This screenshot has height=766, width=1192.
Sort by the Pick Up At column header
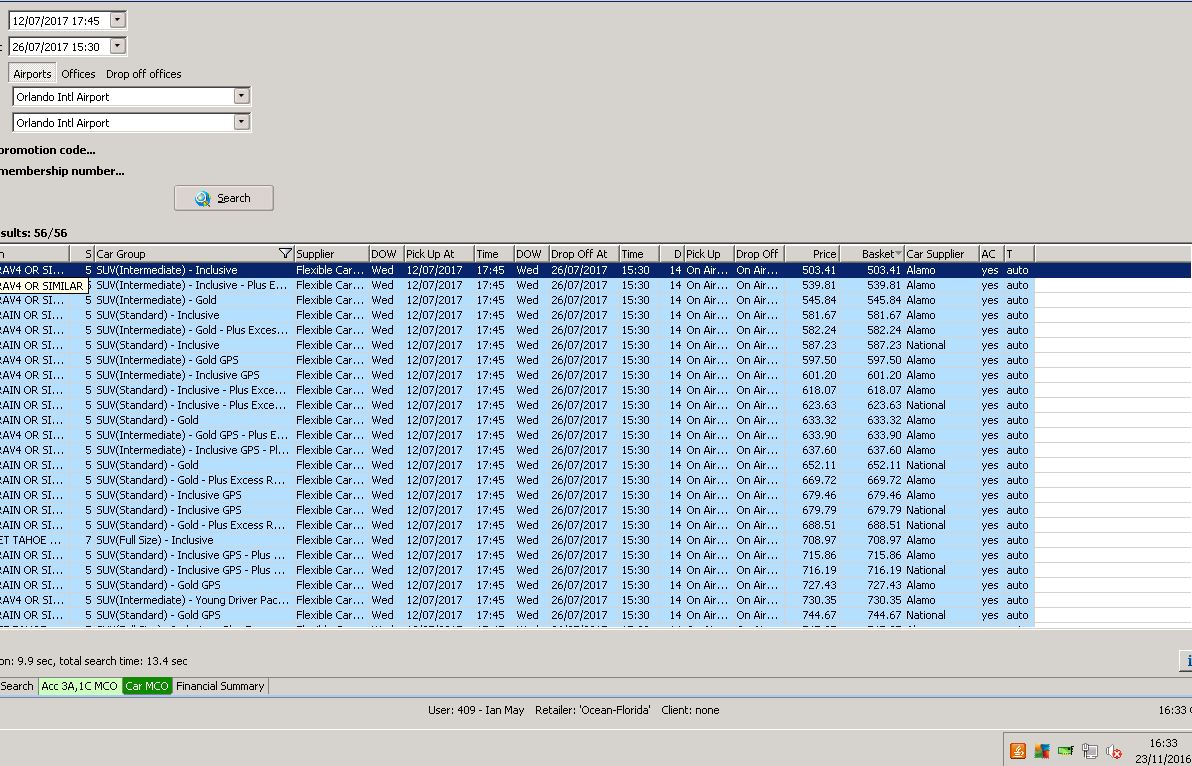439,254
